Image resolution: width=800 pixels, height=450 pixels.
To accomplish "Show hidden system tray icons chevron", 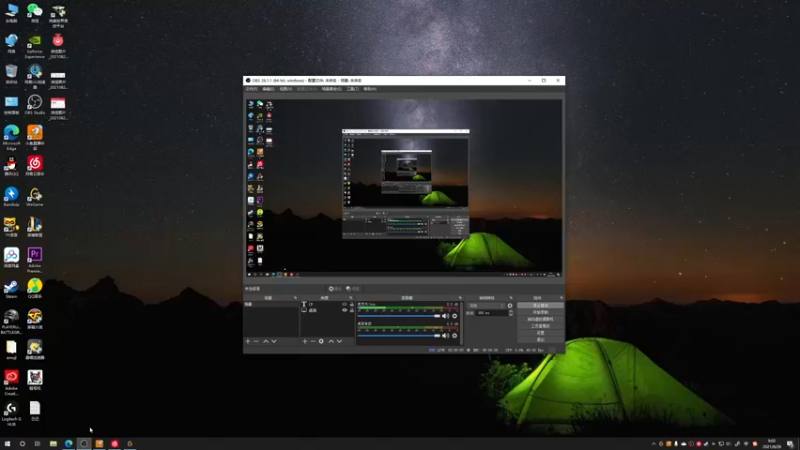I will 654,444.
